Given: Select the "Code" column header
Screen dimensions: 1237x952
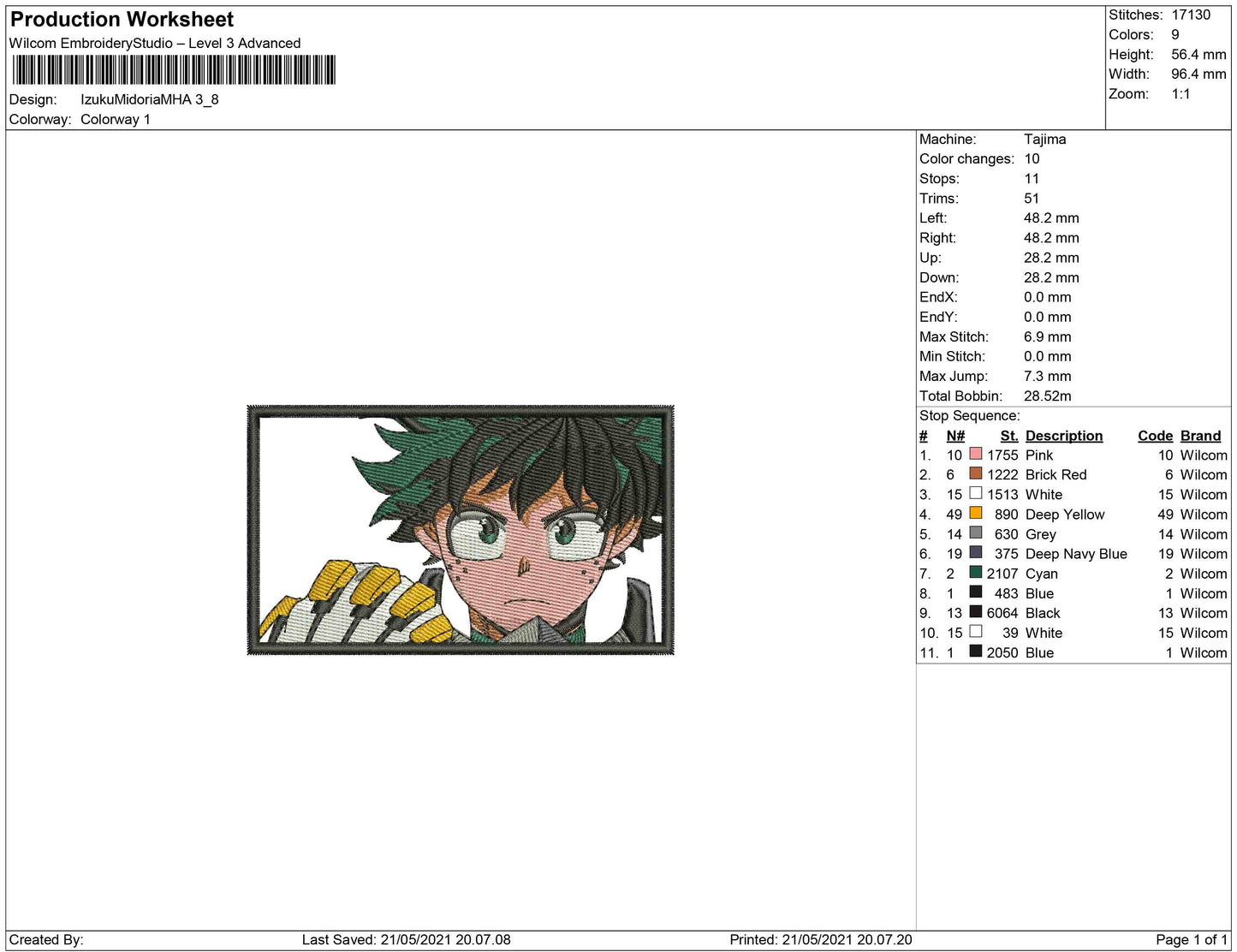Looking at the screenshot, I should 1155,436.
